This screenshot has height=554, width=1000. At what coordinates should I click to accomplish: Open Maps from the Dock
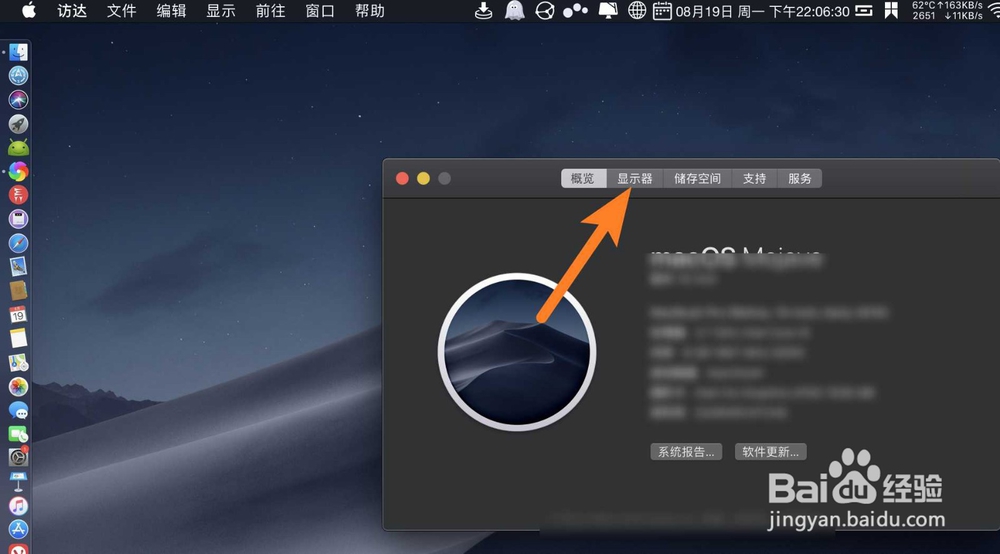[18, 363]
